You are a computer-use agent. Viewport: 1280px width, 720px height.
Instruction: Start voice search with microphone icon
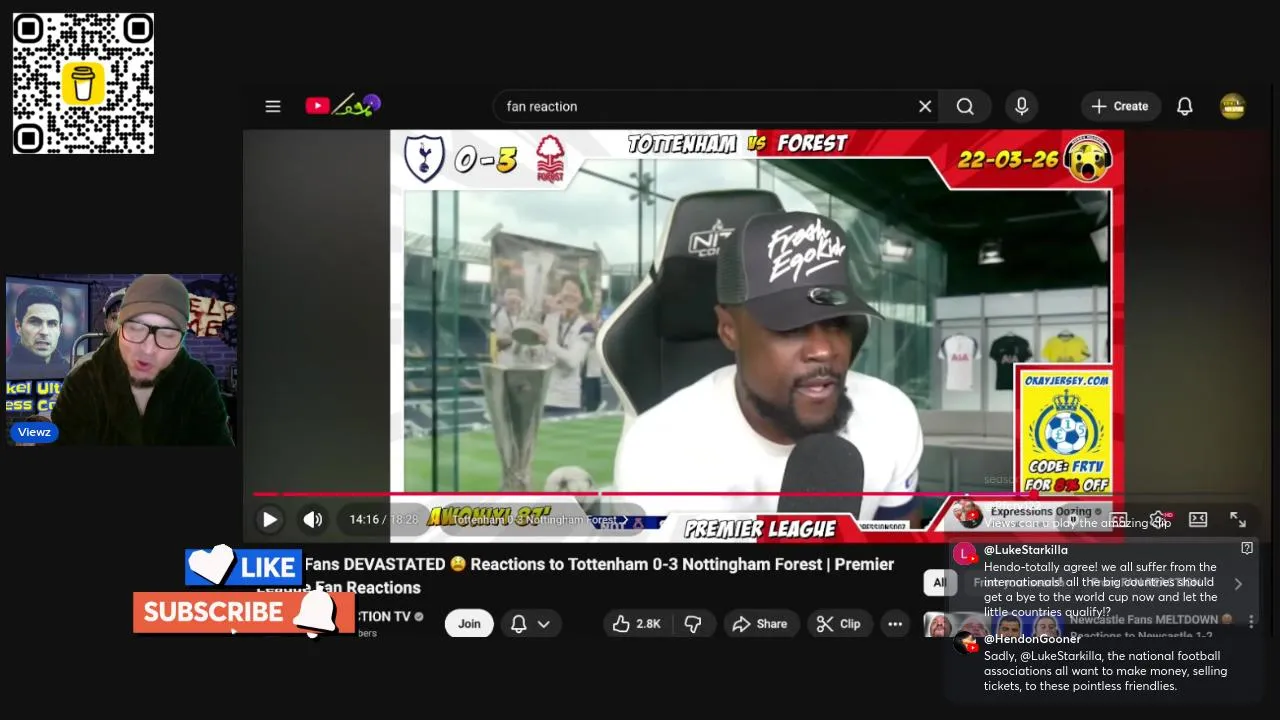coord(1021,106)
